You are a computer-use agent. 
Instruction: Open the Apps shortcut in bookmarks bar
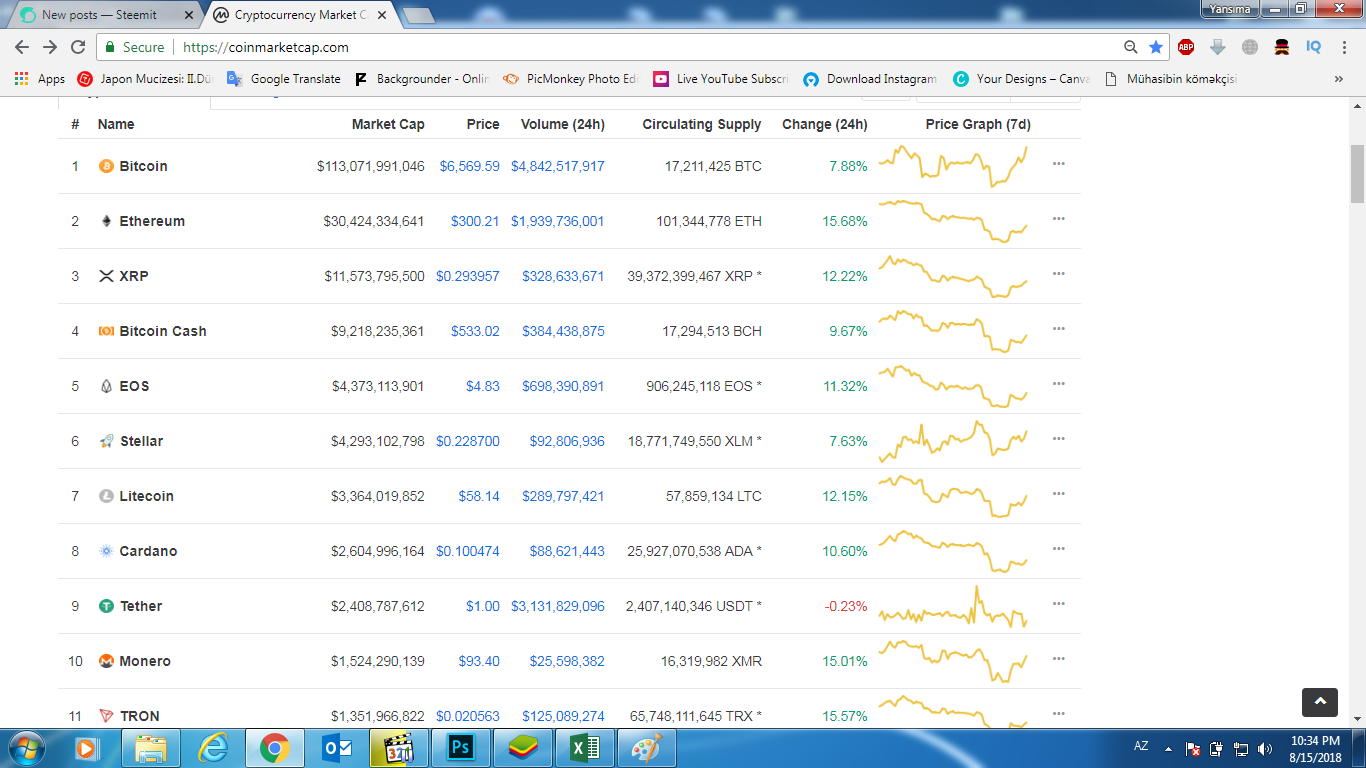click(40, 79)
